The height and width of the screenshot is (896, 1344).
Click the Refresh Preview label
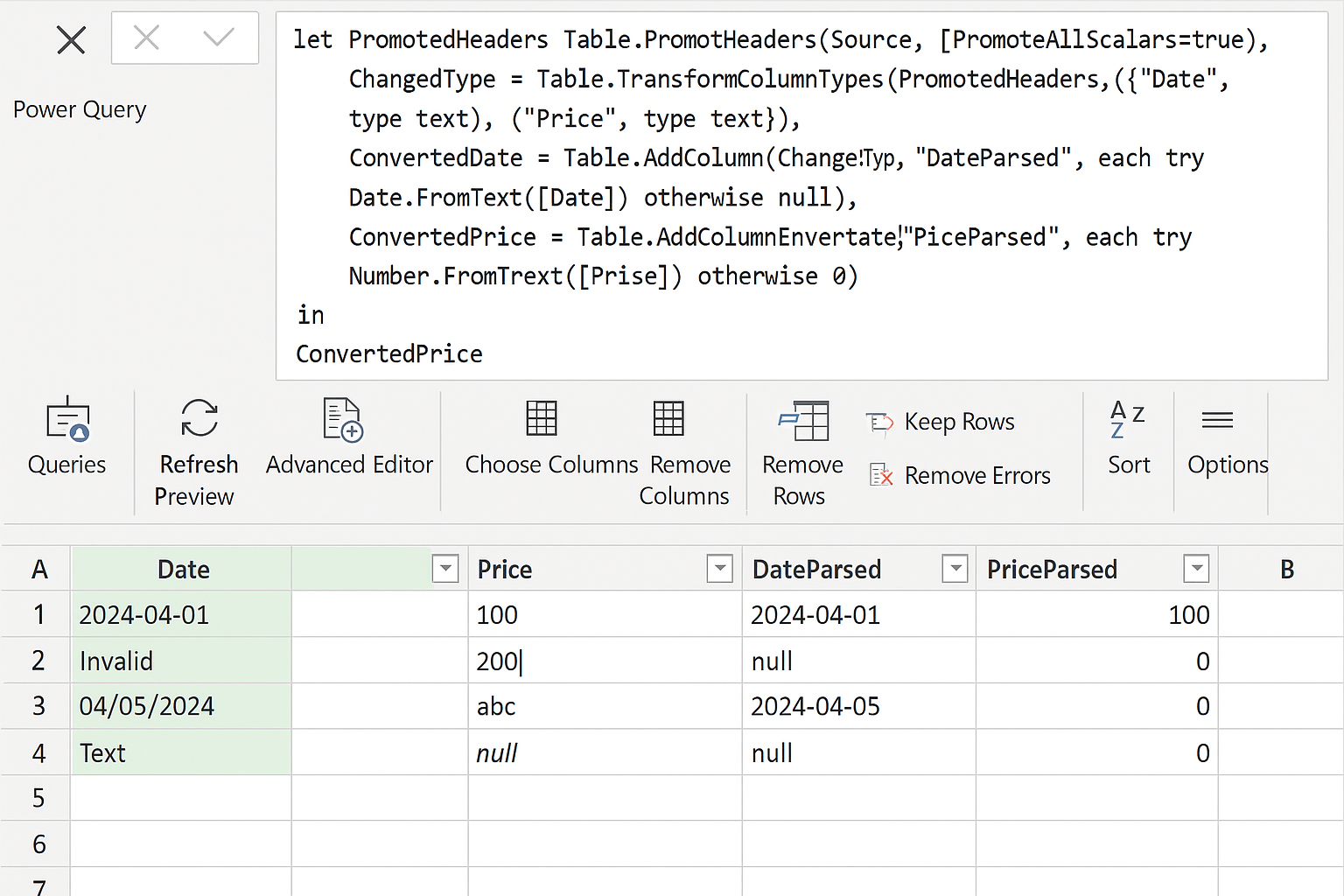click(197, 480)
